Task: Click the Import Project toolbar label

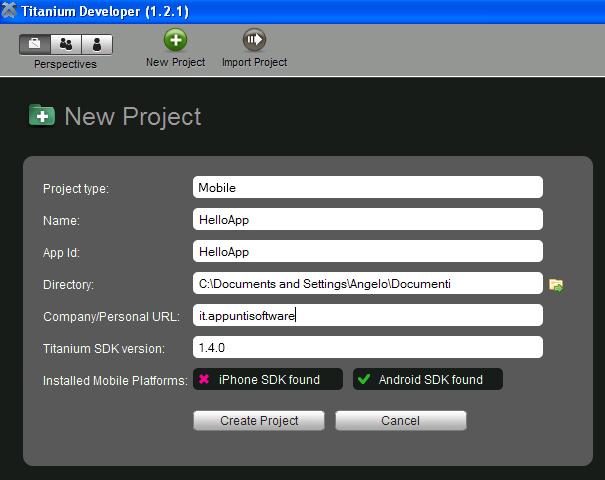Action: click(254, 62)
